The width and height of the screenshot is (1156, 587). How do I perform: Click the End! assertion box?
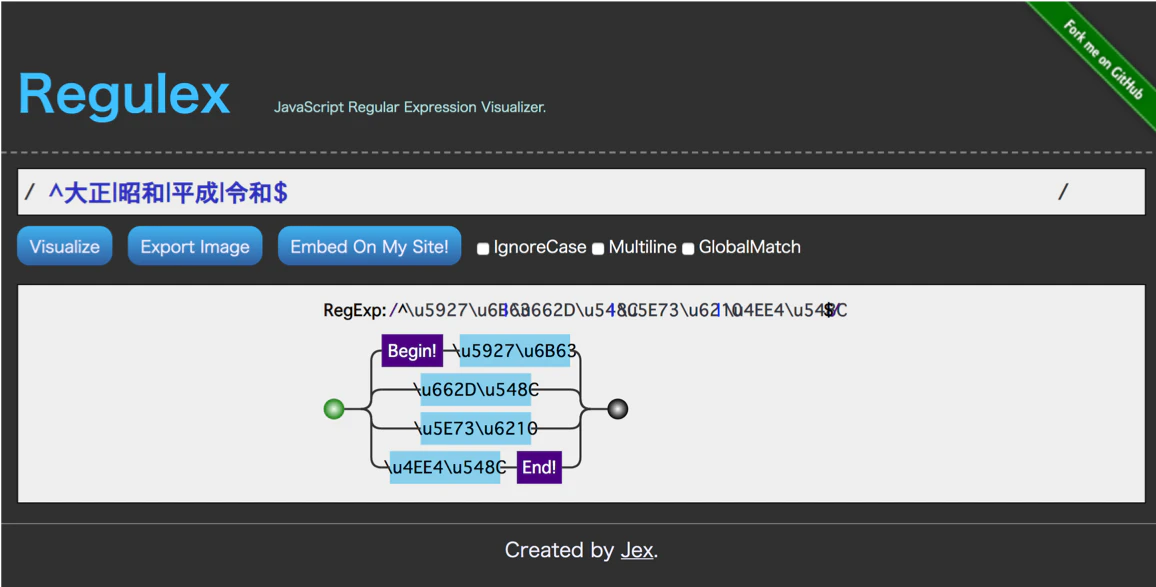point(540,468)
